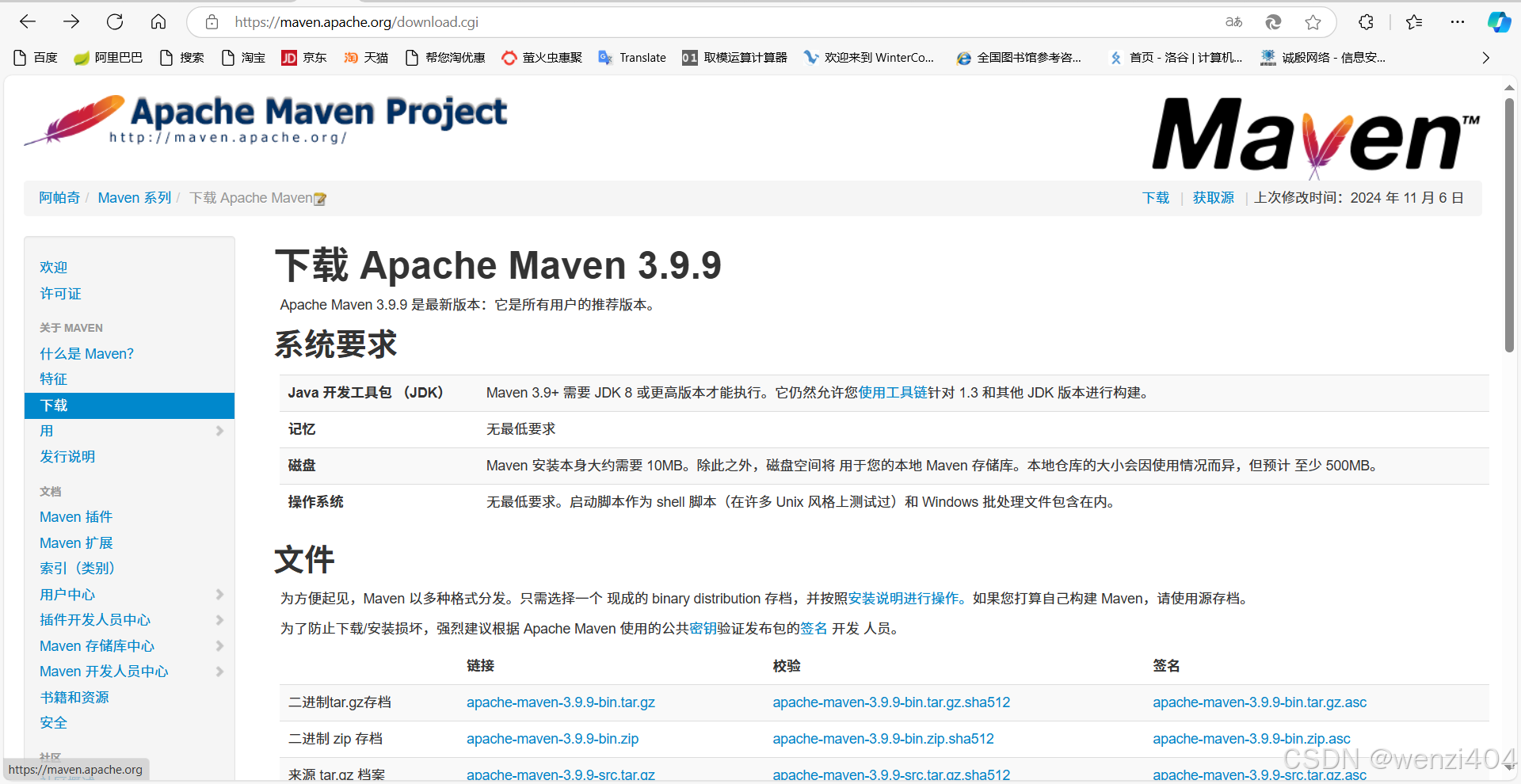The width and height of the screenshot is (1521, 784).
Task: Click the lock icon in the address bar
Action: click(x=211, y=22)
